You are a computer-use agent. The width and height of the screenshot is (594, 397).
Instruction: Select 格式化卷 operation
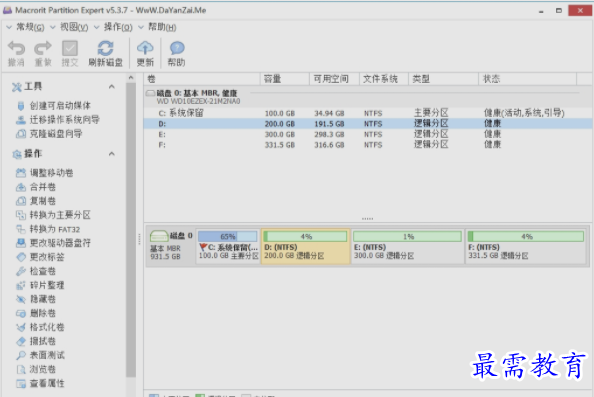click(41, 327)
